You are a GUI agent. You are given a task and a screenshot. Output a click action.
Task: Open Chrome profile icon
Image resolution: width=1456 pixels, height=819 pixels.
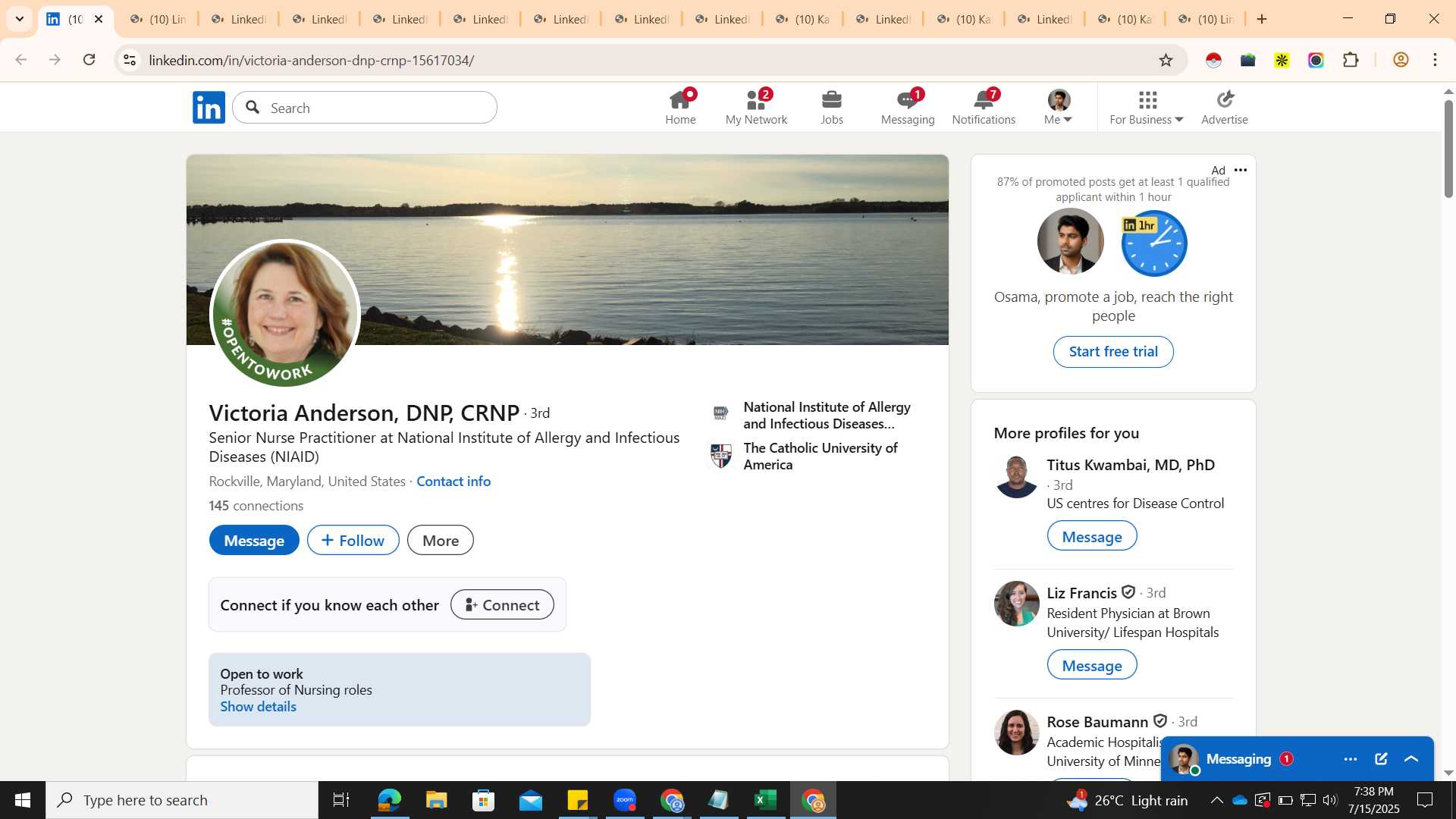pos(1401,60)
